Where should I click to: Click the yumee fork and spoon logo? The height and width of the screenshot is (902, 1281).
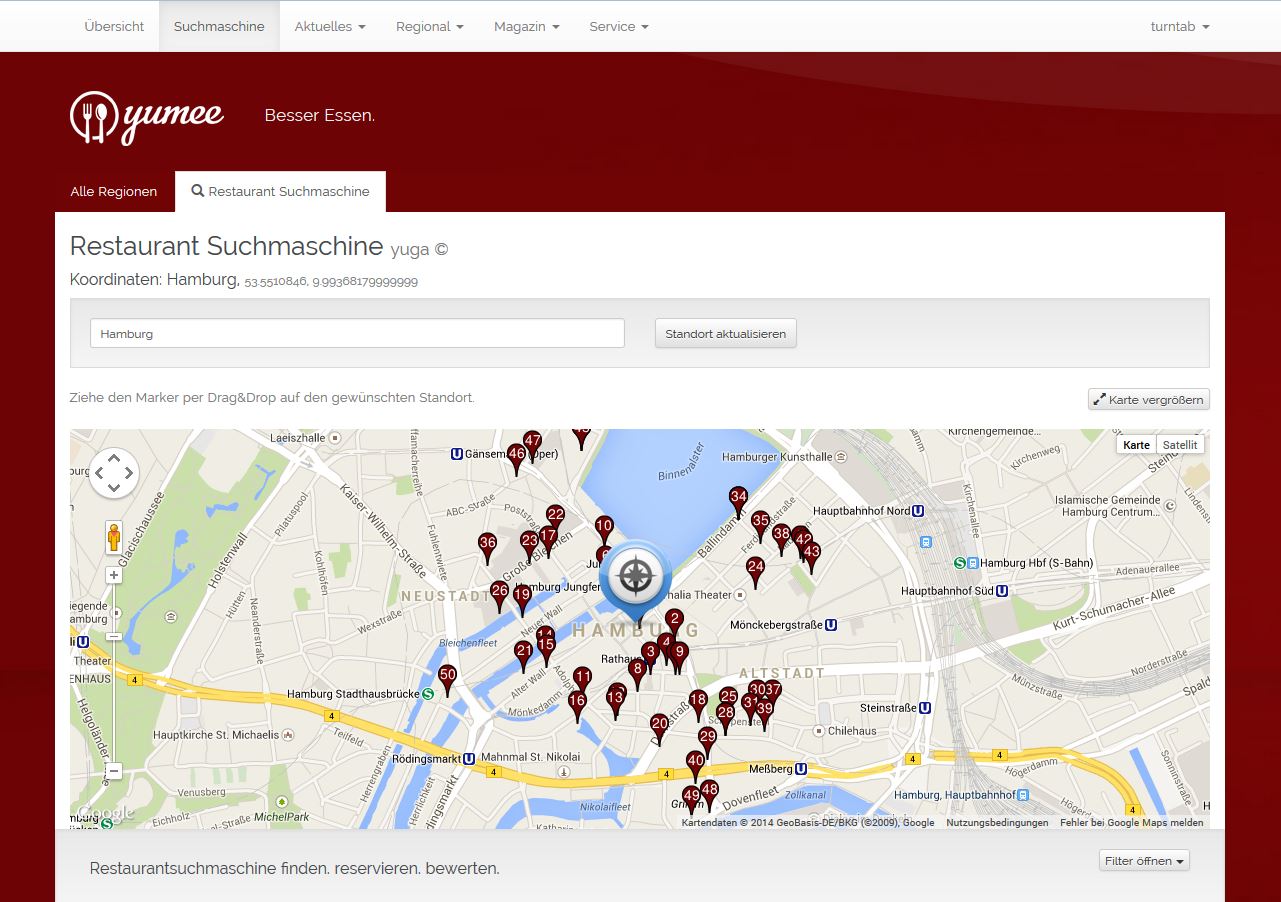(x=147, y=117)
